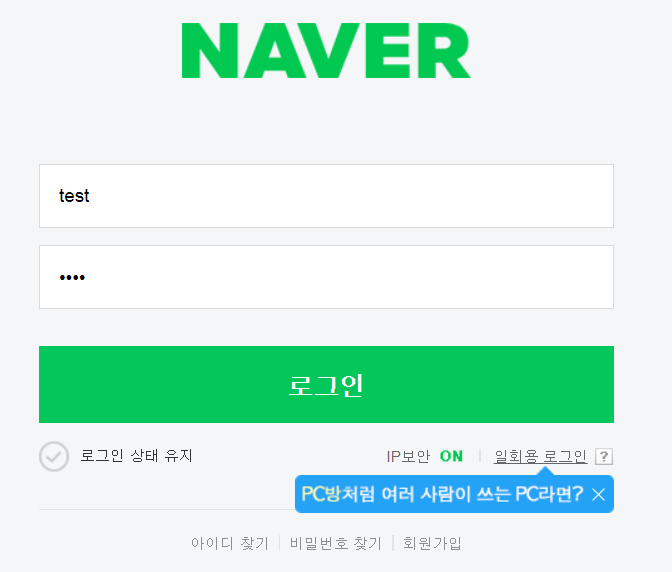This screenshot has width=672, height=572.
Task: Click the green NAVER logo
Action: (x=326, y=51)
